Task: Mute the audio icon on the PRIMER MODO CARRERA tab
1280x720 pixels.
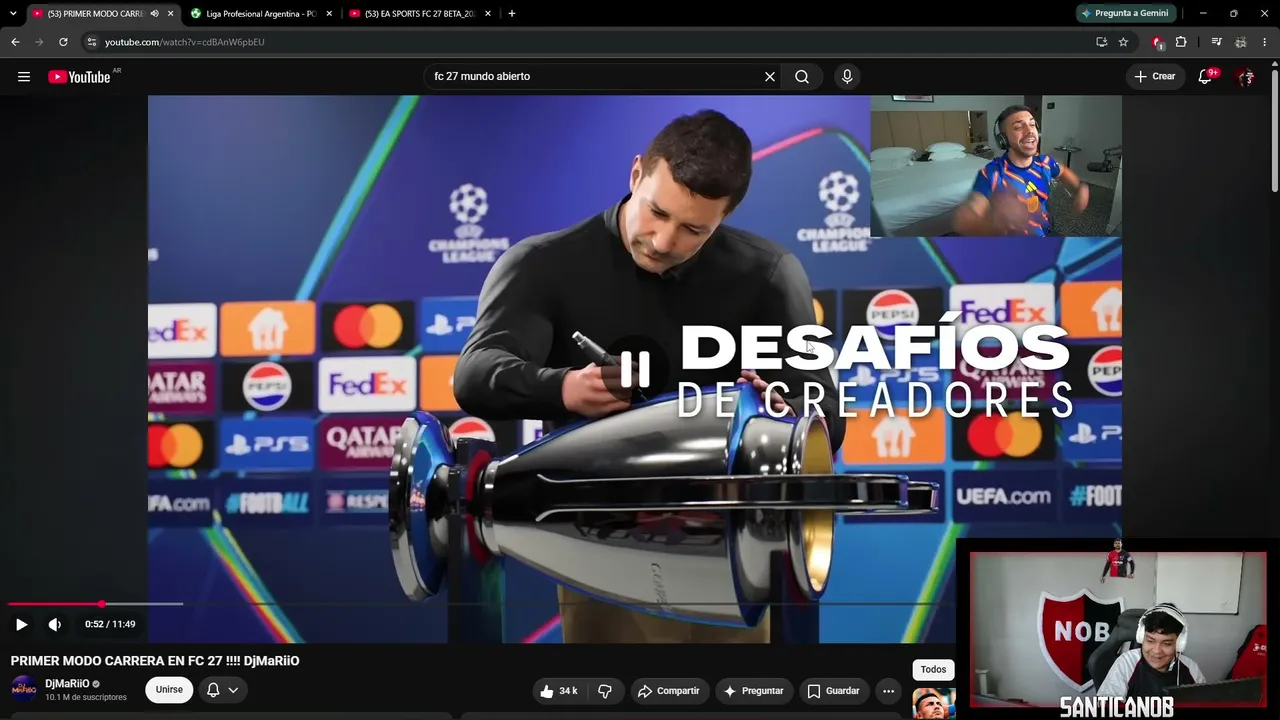Action: point(154,14)
